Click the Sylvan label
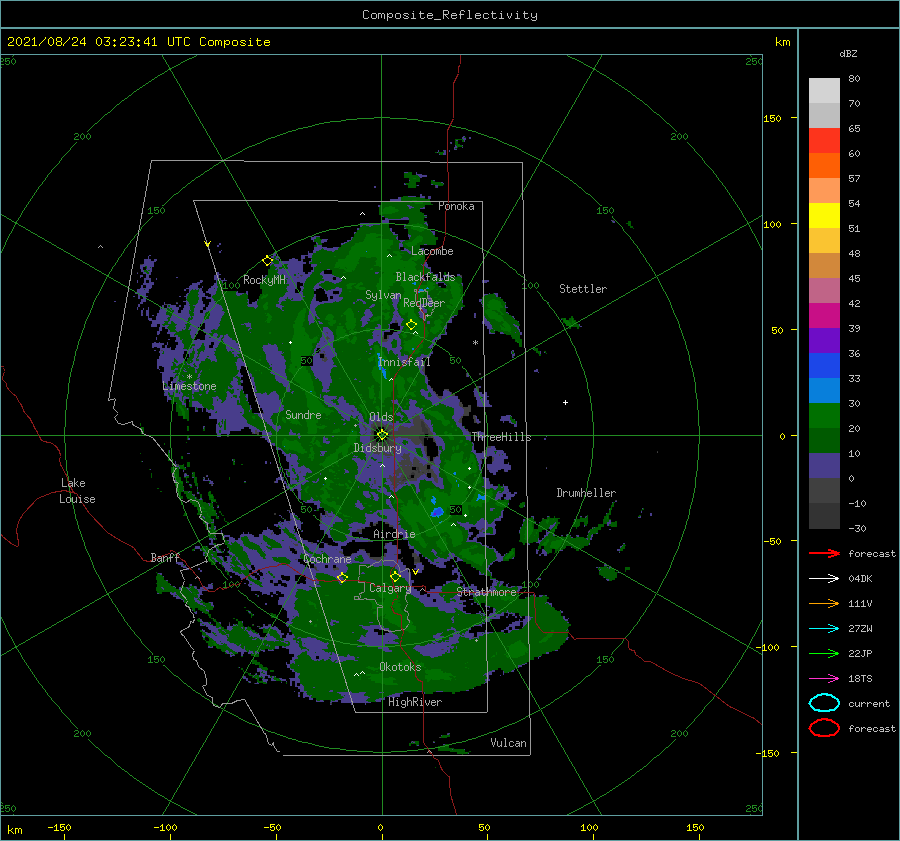This screenshot has height=841, width=900. point(383,295)
